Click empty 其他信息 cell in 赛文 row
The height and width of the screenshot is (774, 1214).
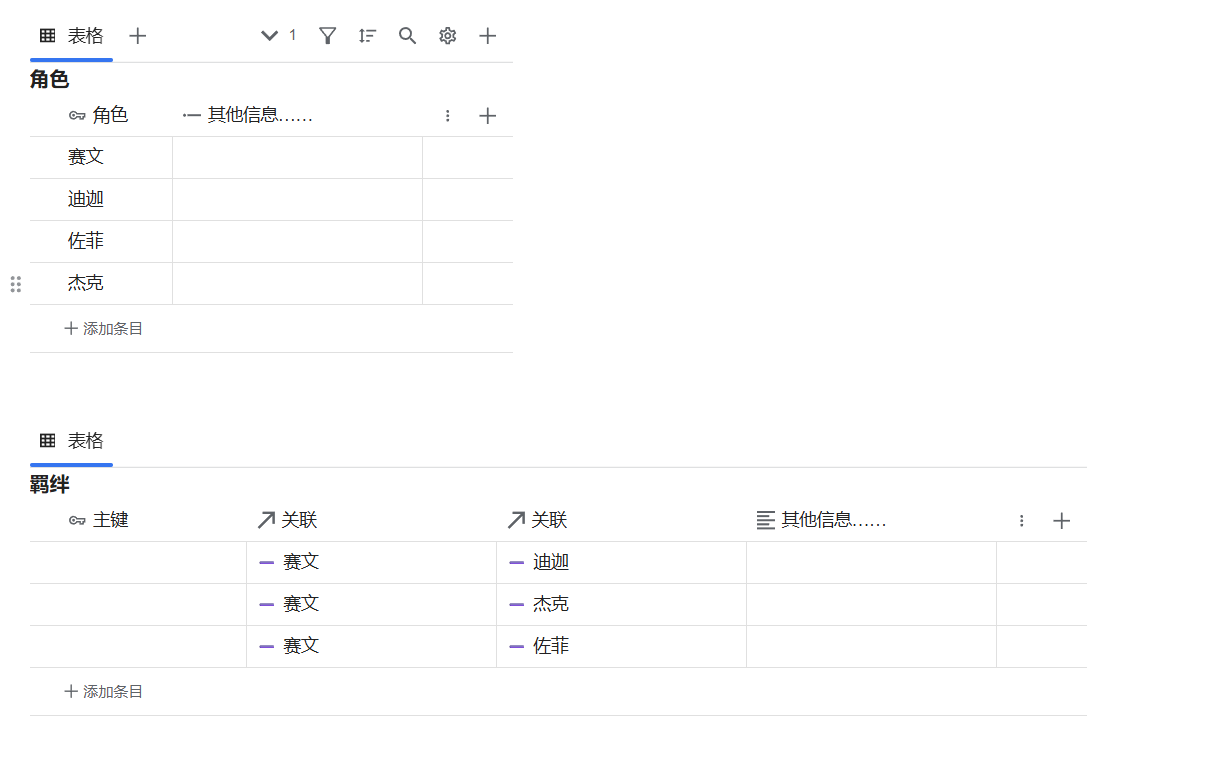tap(298, 158)
